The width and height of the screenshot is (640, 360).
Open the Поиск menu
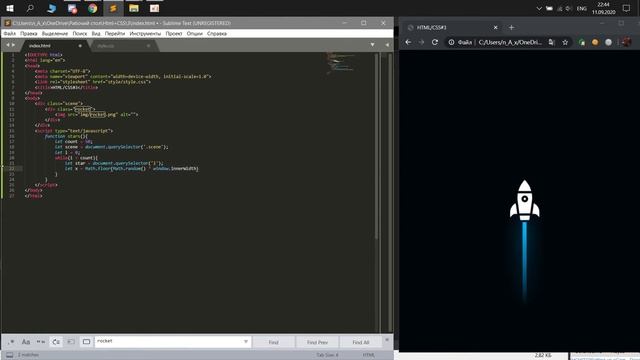80,33
